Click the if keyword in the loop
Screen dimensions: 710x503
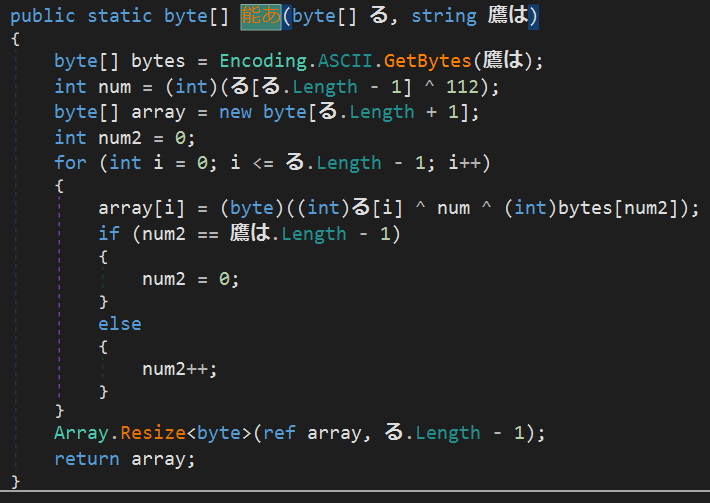pyautogui.click(x=109, y=234)
